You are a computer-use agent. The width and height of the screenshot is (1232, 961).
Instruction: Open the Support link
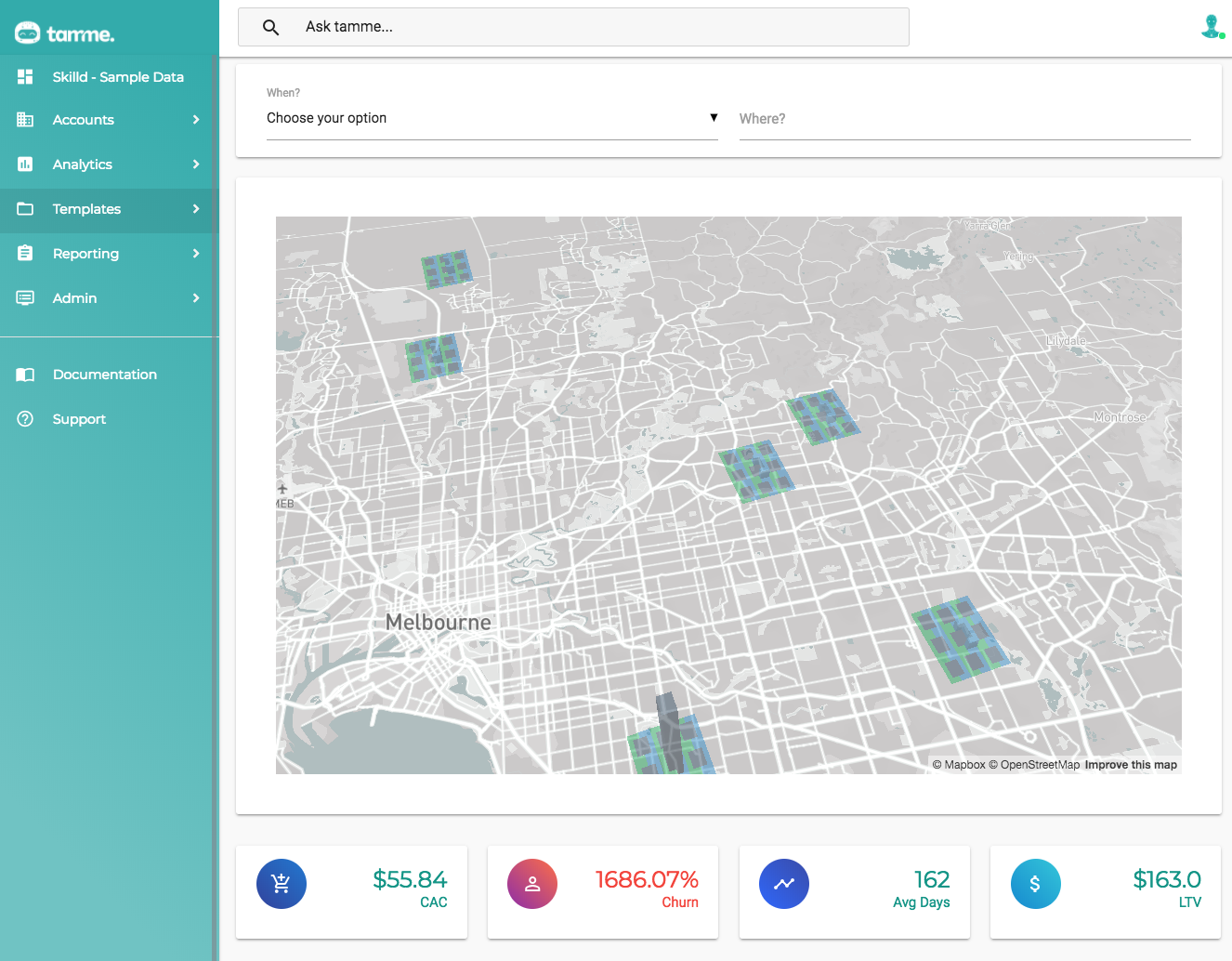108,419
